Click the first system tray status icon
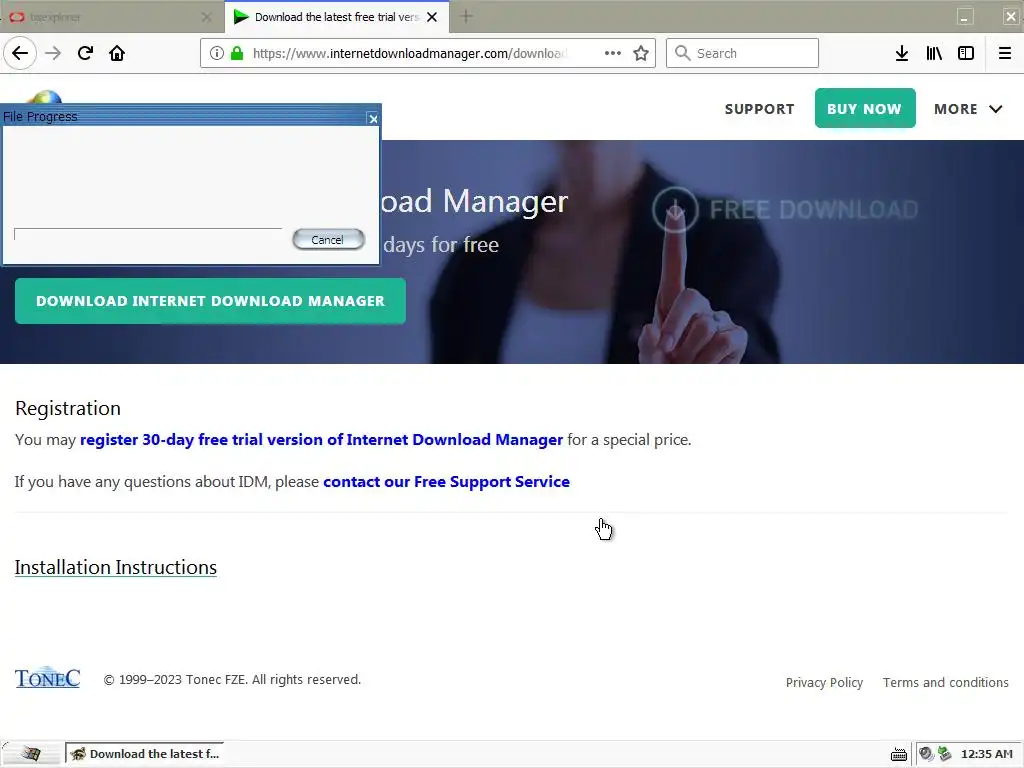Image resolution: width=1024 pixels, height=768 pixels. point(926,754)
